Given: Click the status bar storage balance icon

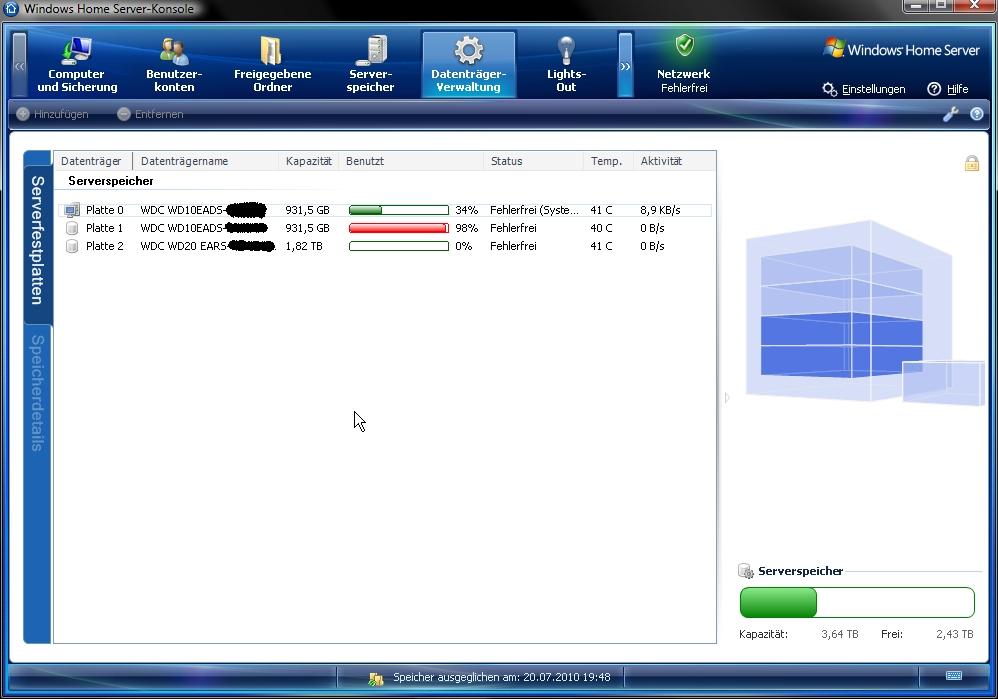Looking at the screenshot, I should click(x=376, y=678).
